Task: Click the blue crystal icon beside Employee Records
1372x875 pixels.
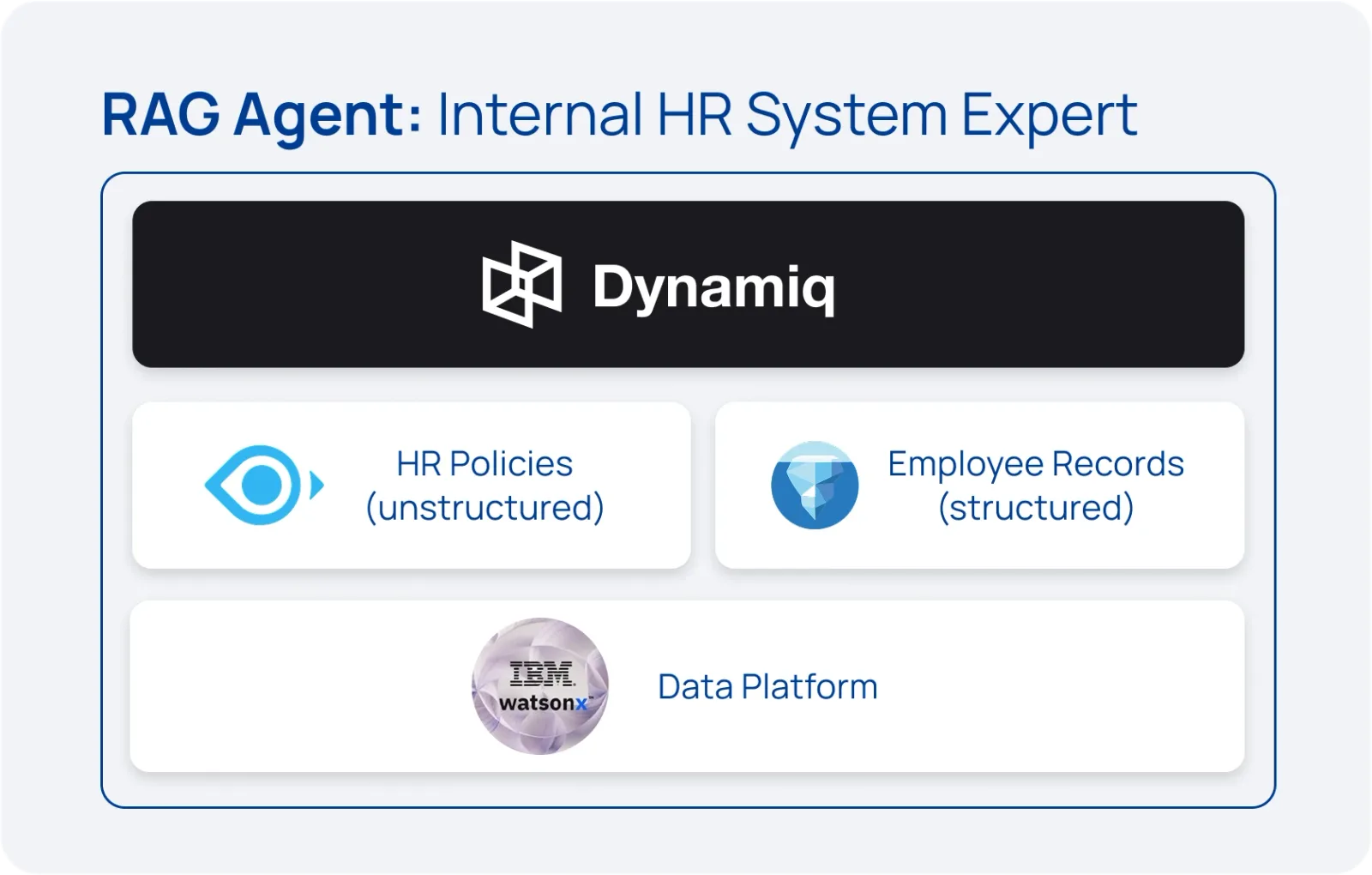Action: coord(815,485)
